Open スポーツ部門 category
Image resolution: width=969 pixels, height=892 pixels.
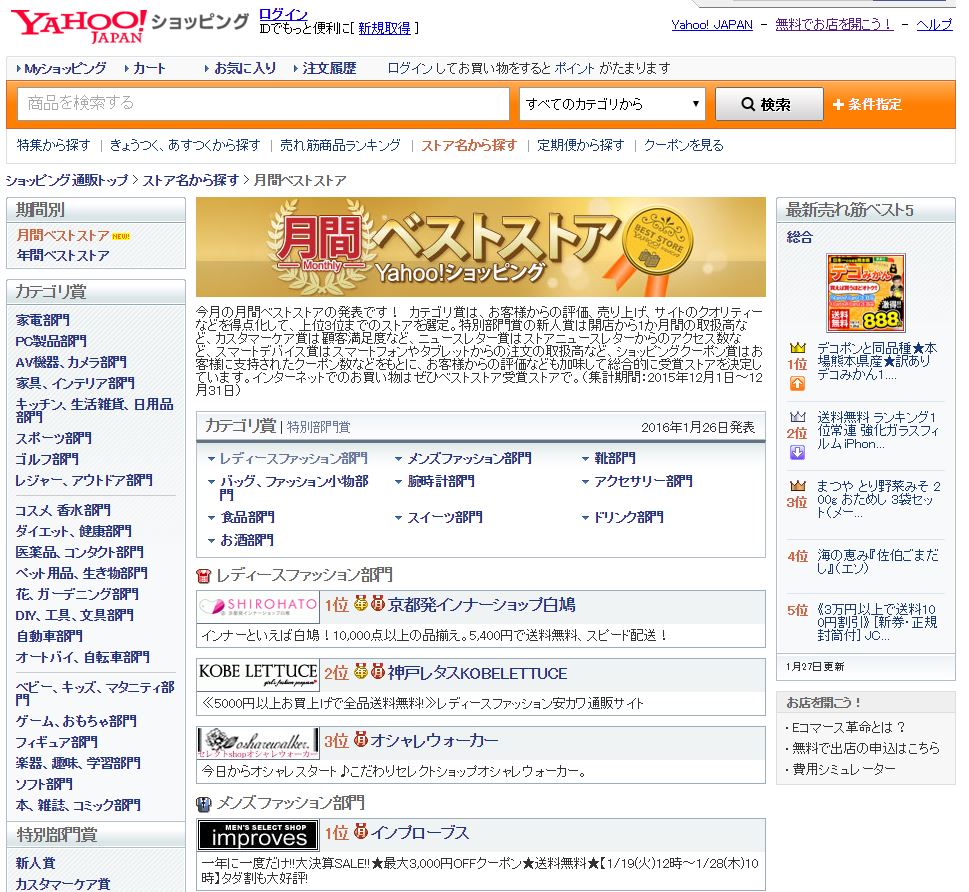pyautogui.click(x=54, y=438)
